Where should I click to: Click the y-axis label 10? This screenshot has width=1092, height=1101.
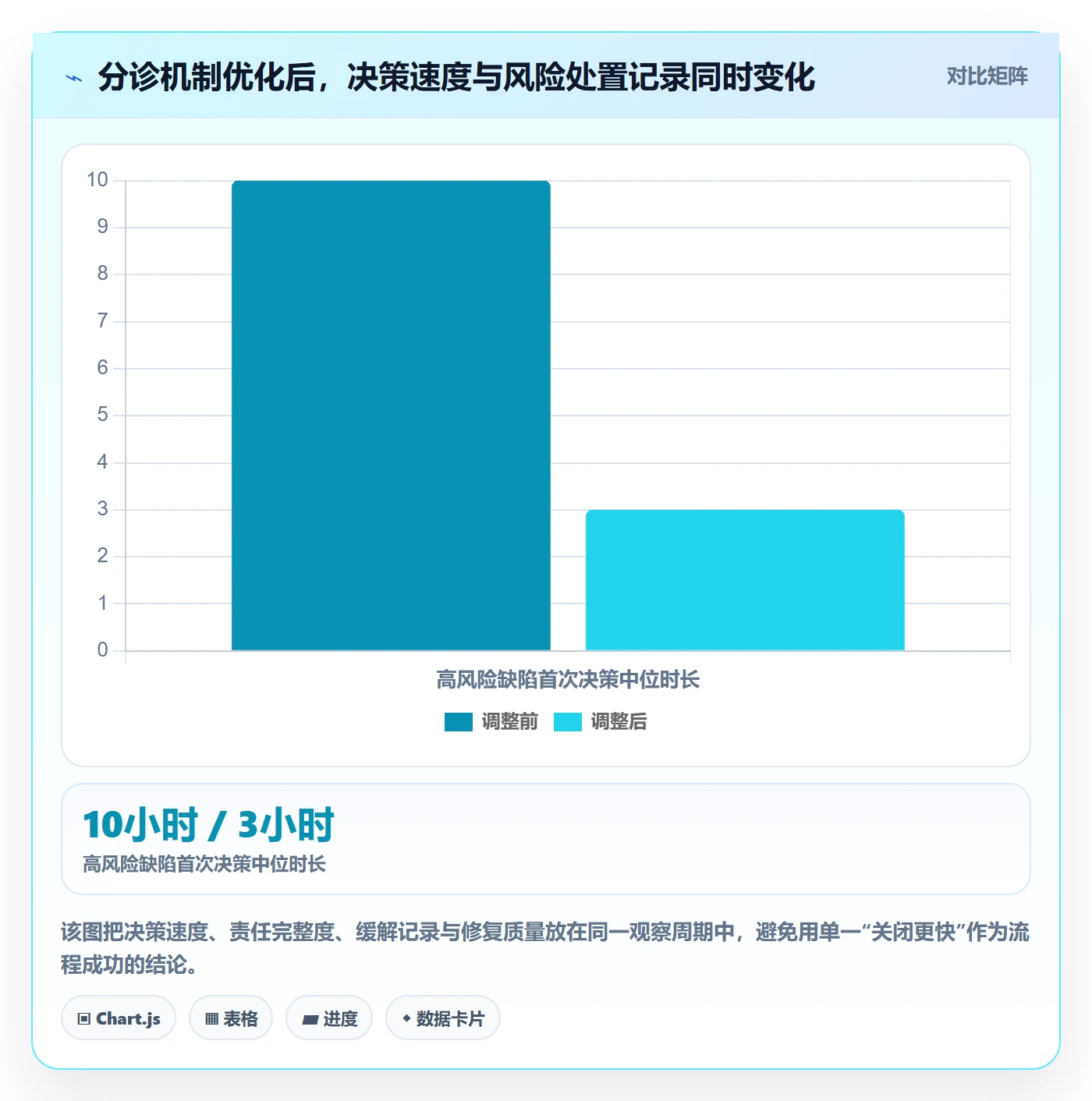(97, 180)
